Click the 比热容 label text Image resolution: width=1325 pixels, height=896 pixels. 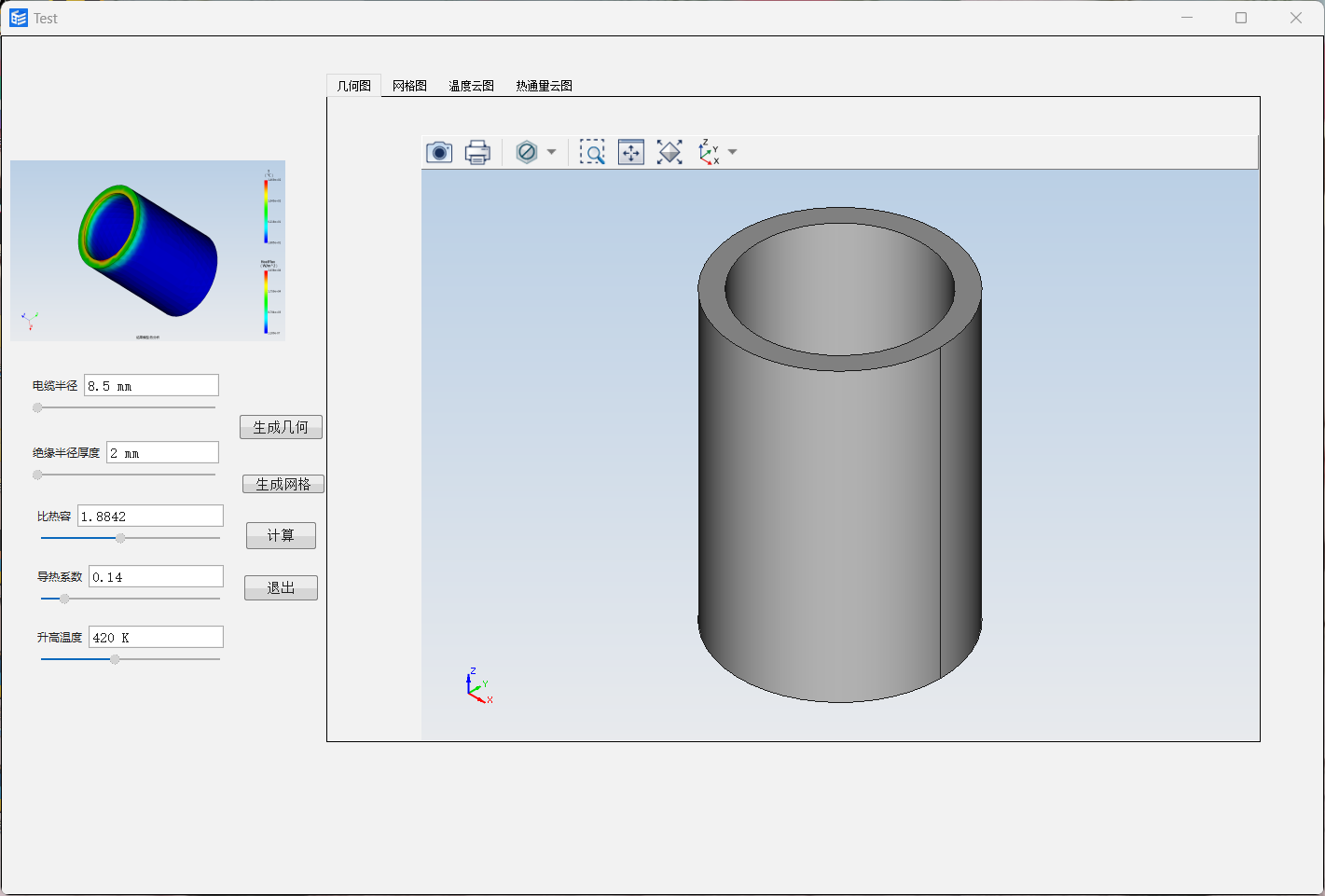coord(54,516)
